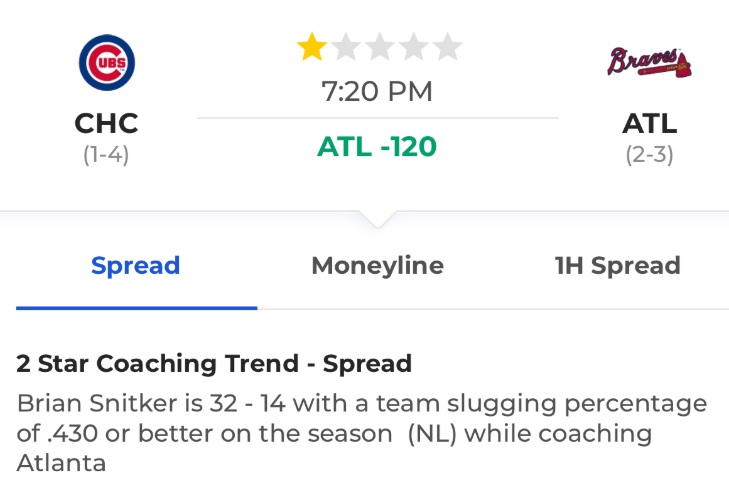The width and height of the screenshot is (729, 493).
Task: Click the Brian Snitker trend description
Action: point(362,433)
